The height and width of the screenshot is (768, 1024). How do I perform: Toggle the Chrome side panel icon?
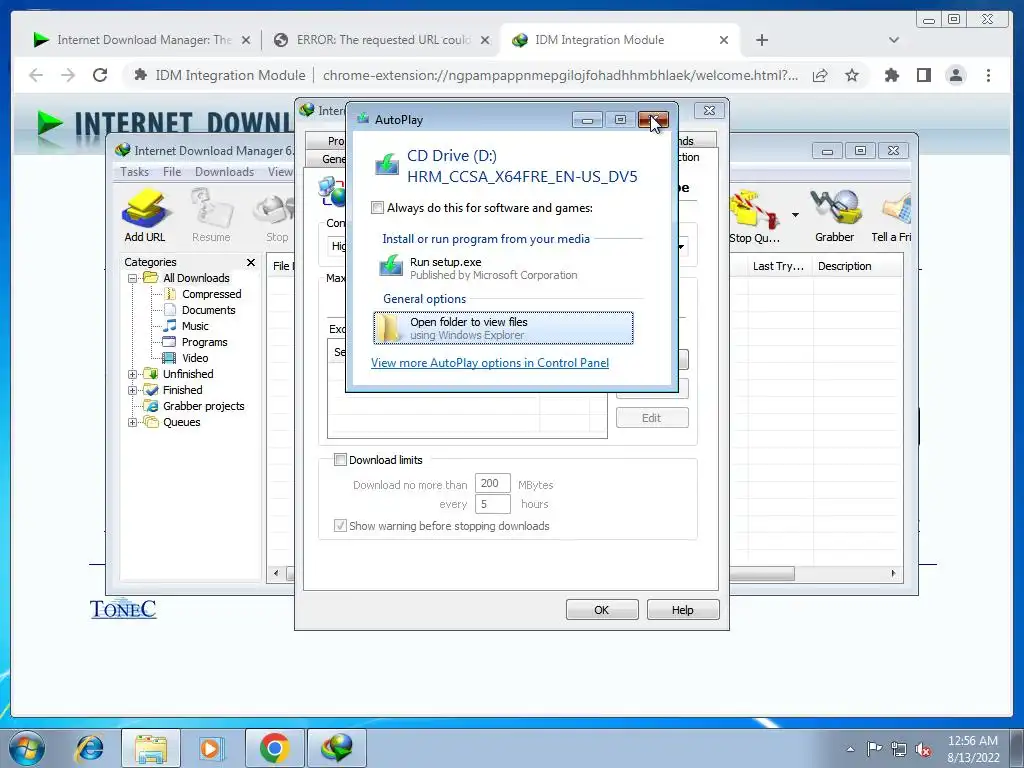(x=923, y=75)
